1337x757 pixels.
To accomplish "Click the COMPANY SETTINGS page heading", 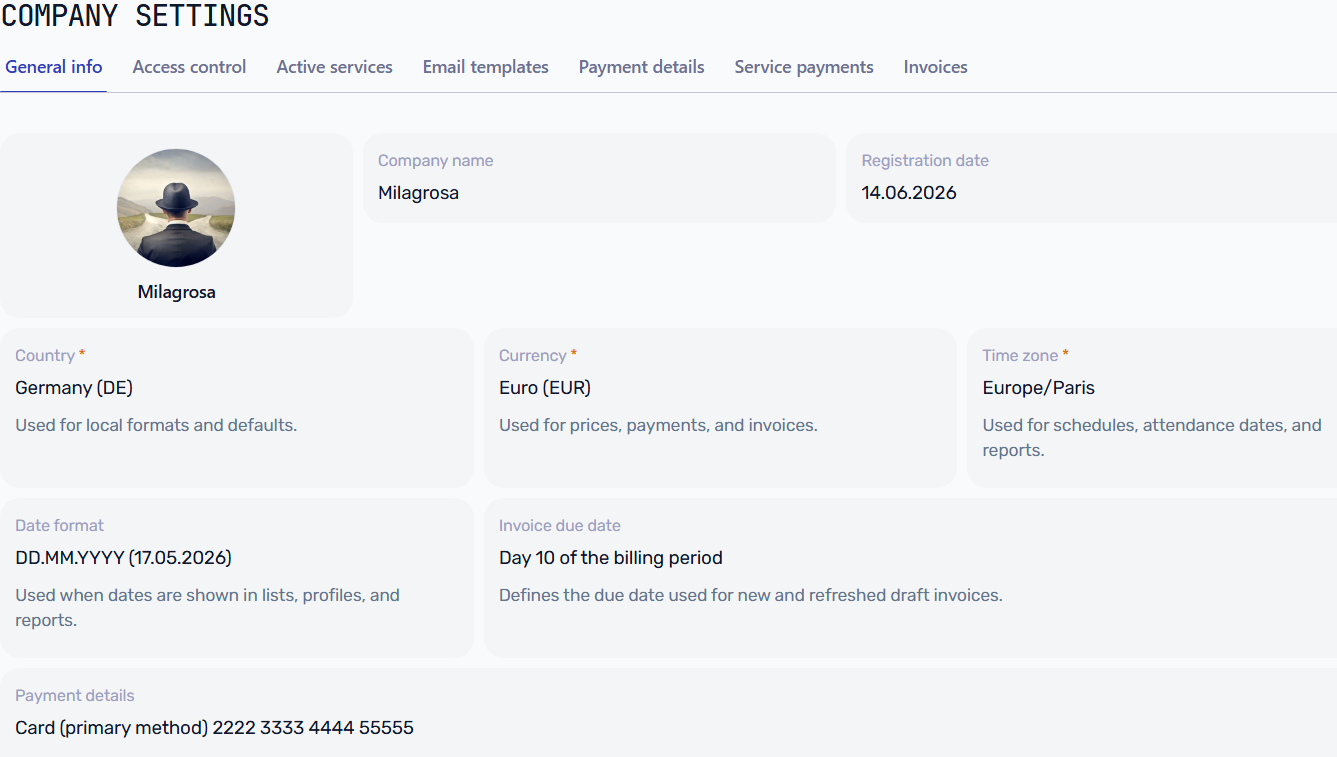I will (x=135, y=16).
